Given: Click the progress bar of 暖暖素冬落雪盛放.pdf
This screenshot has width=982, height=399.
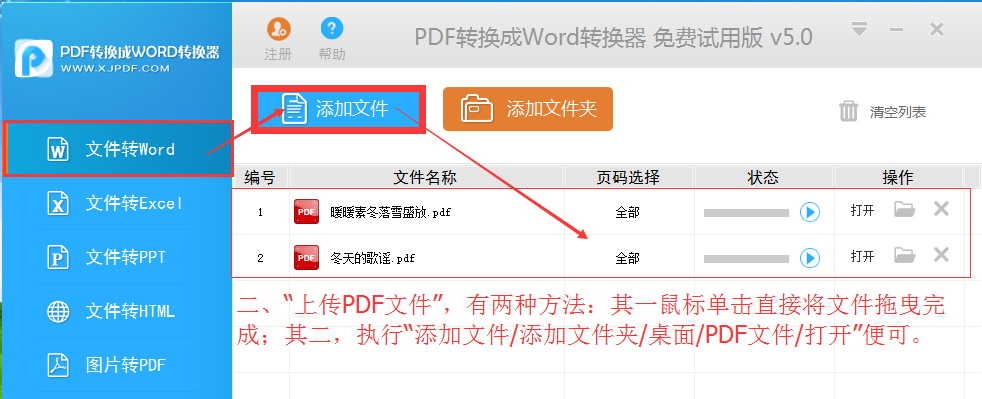Looking at the screenshot, I should click(746, 213).
